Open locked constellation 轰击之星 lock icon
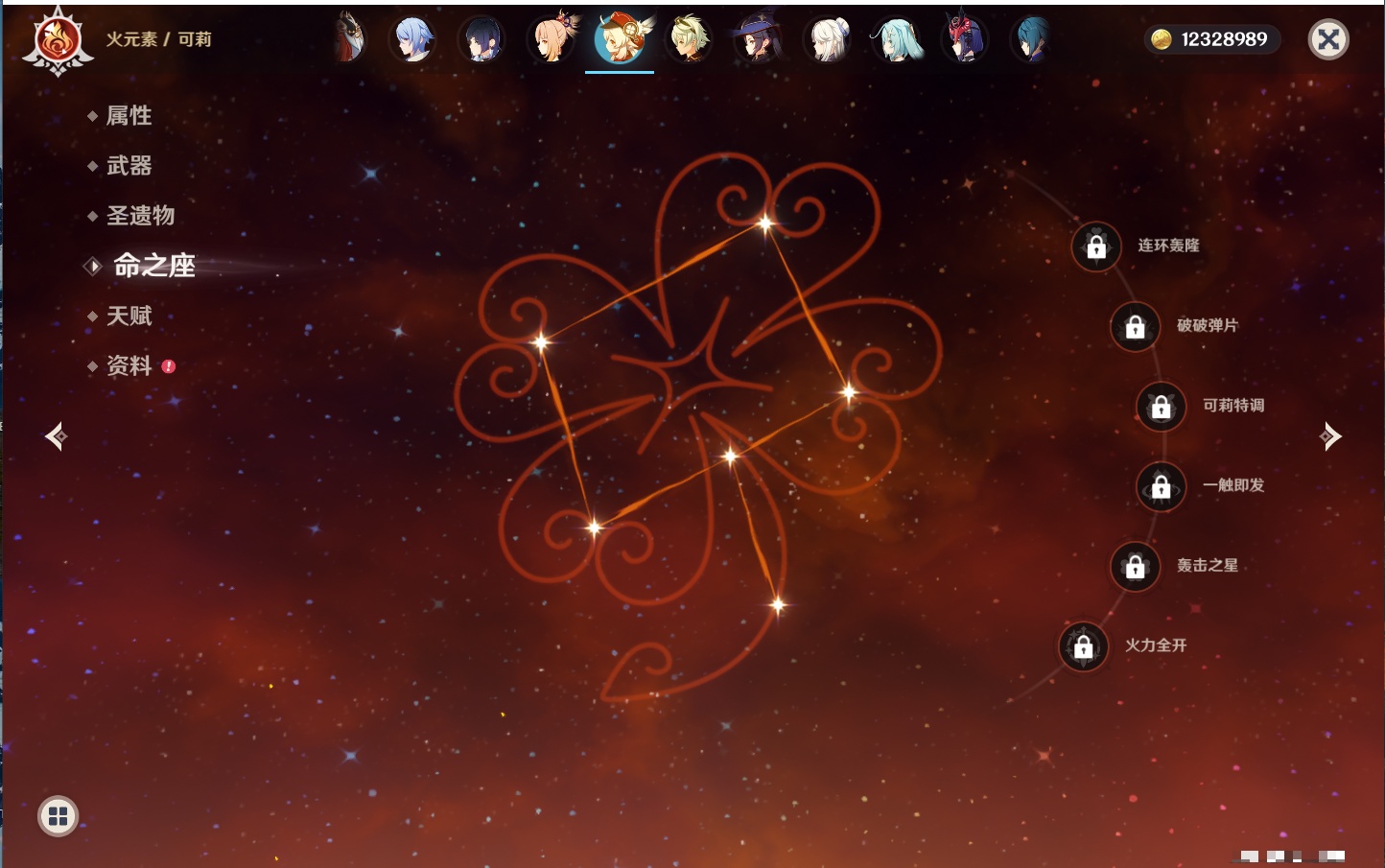Screen dimensions: 1385x868 (x=1136, y=567)
